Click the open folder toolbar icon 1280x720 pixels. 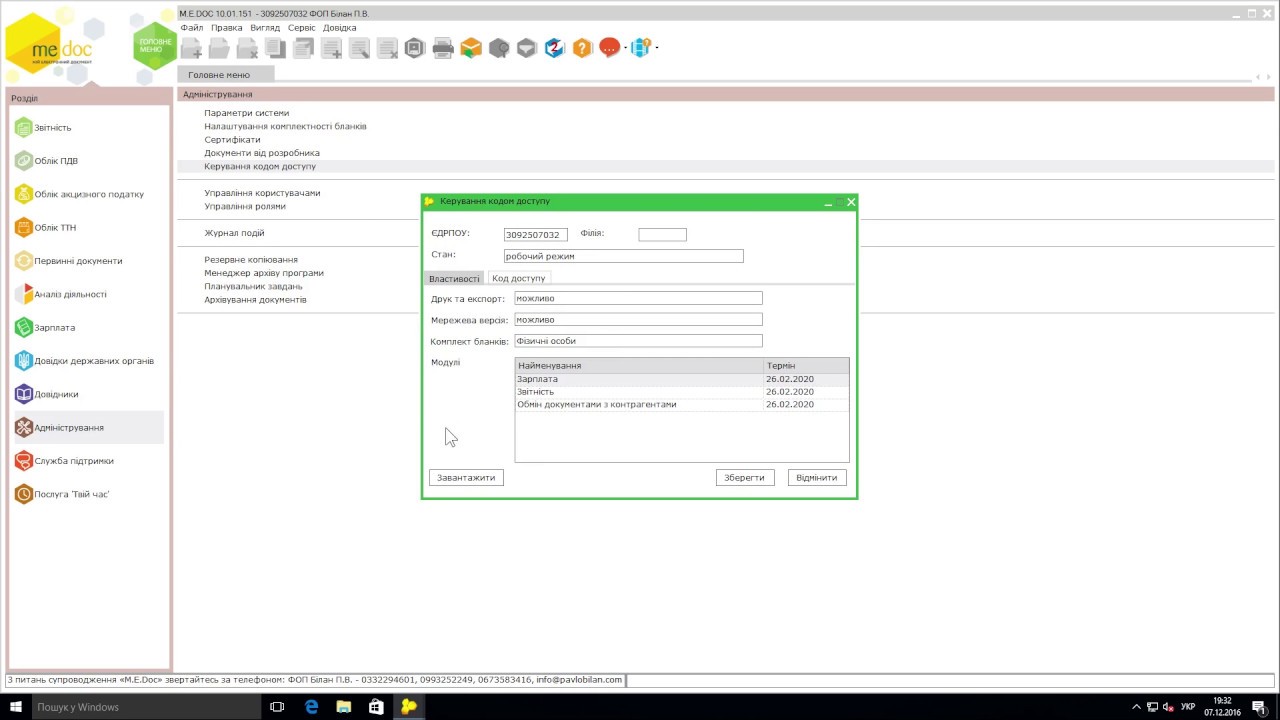219,48
